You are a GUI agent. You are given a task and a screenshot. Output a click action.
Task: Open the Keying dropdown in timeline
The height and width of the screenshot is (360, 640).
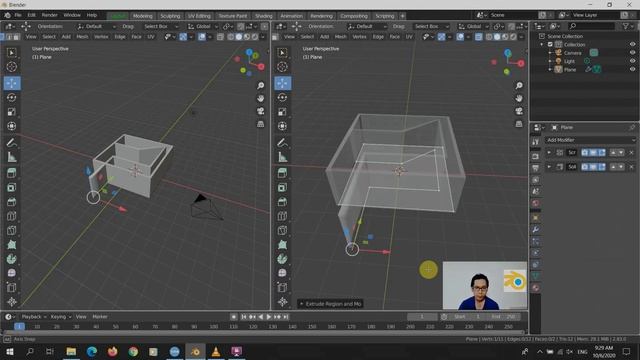point(60,317)
